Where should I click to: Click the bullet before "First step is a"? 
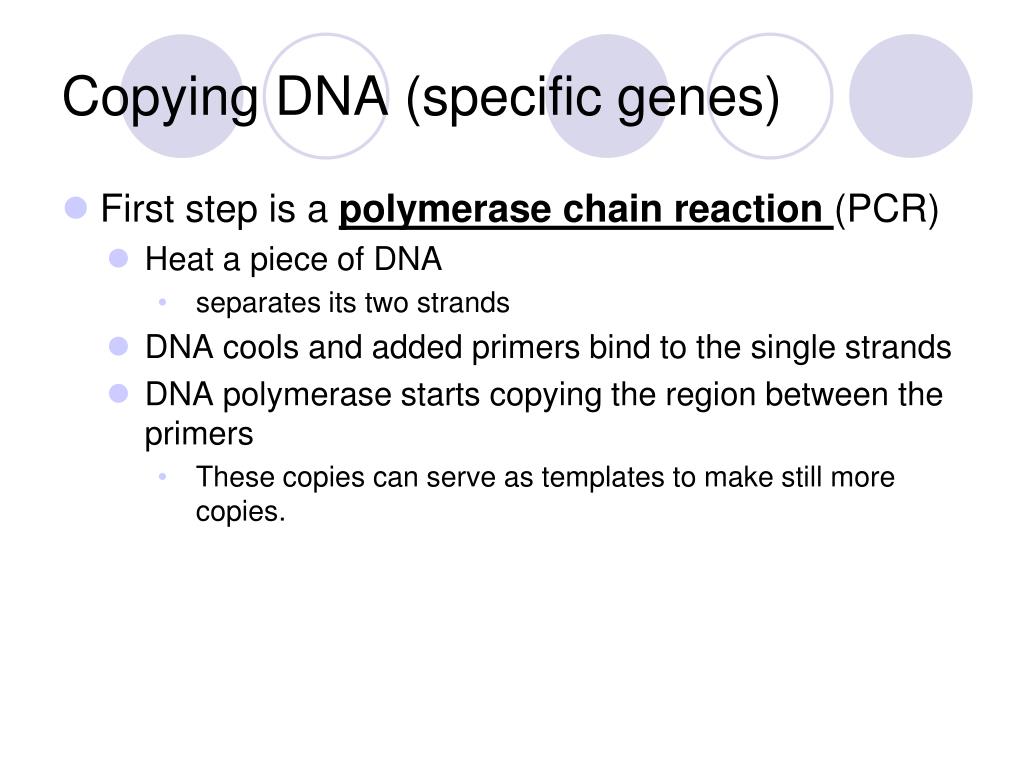coord(76,208)
